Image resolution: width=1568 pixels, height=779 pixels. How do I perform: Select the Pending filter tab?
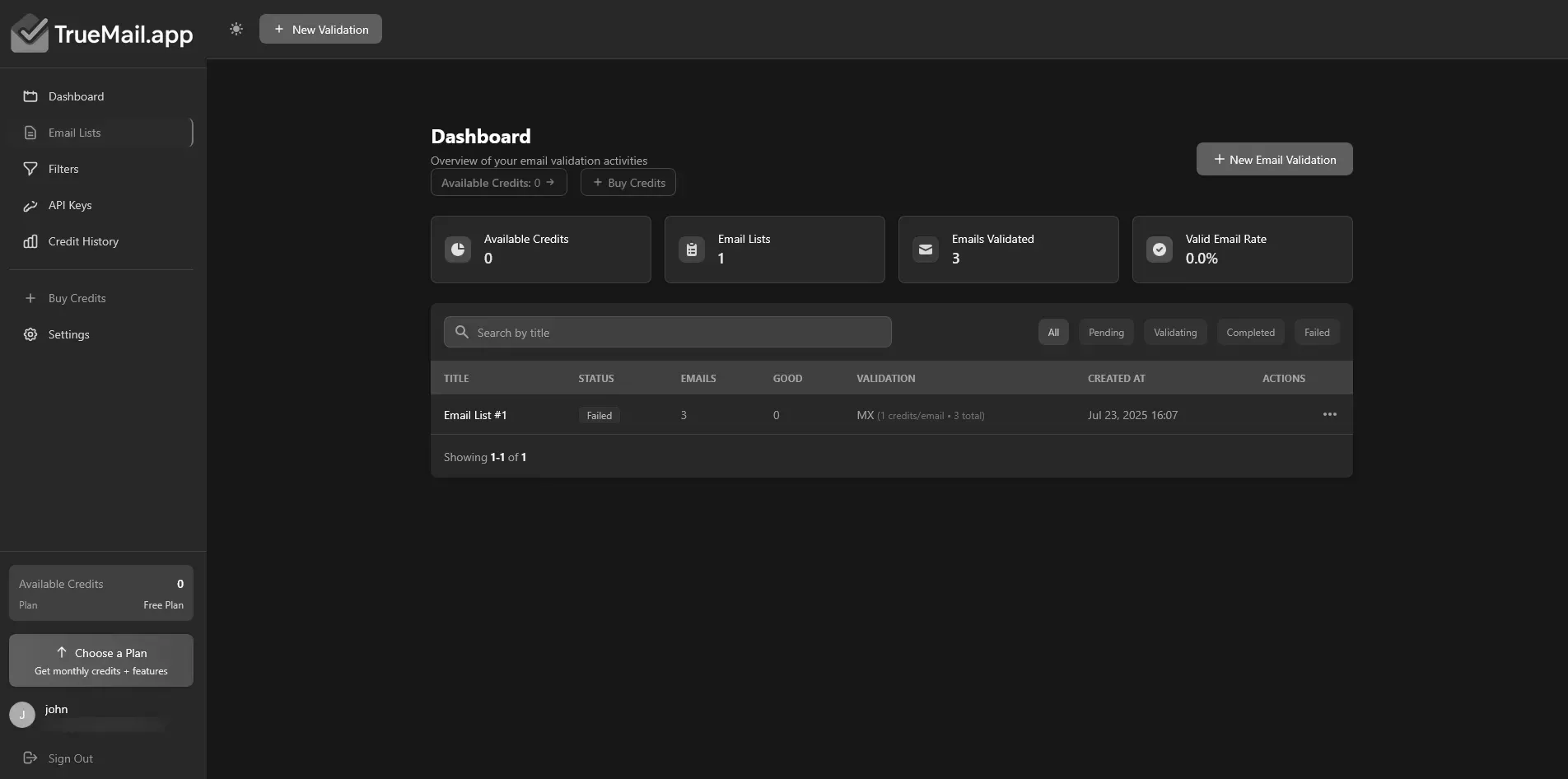pyautogui.click(x=1106, y=332)
